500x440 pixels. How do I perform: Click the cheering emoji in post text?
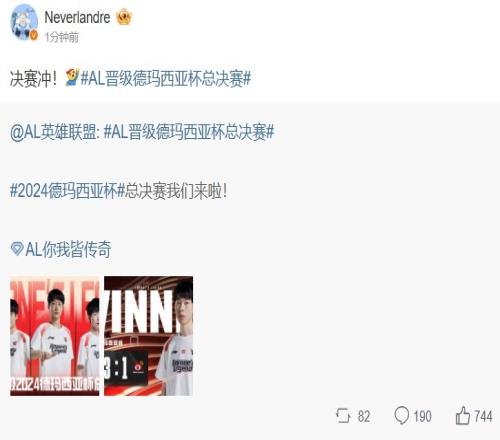point(72,78)
